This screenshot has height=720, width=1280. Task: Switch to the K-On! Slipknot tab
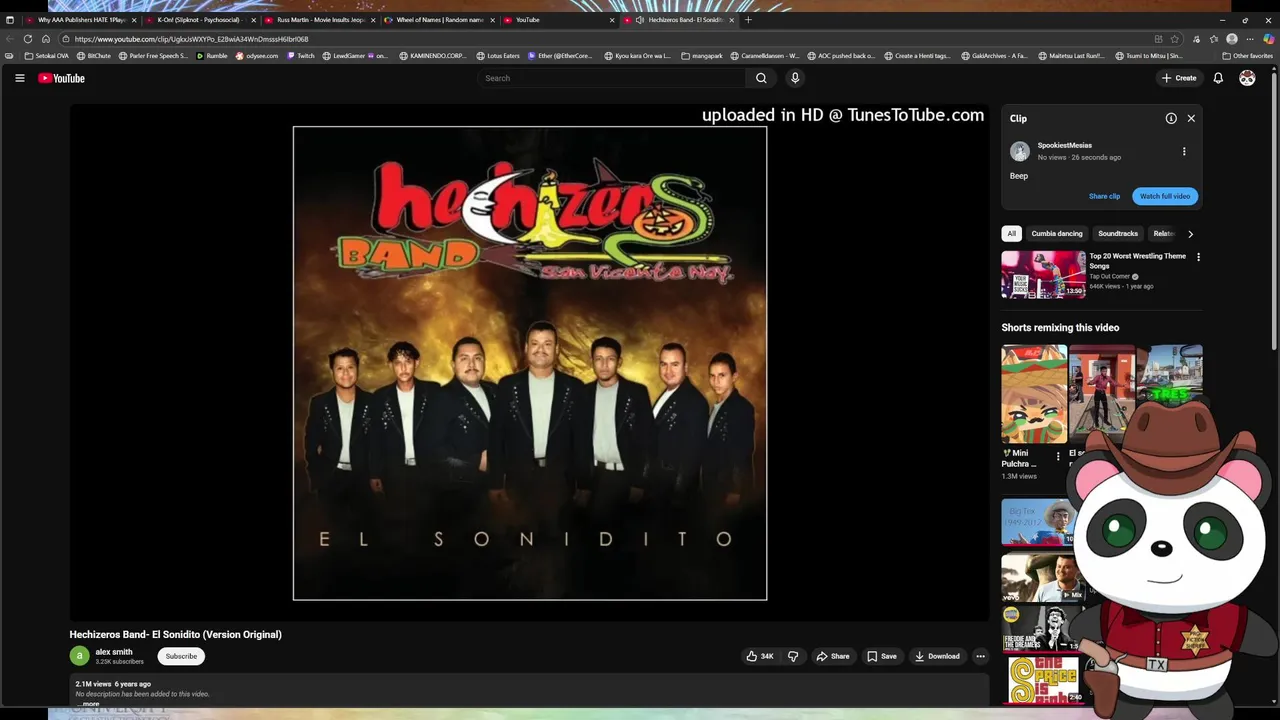pyautogui.click(x=199, y=20)
